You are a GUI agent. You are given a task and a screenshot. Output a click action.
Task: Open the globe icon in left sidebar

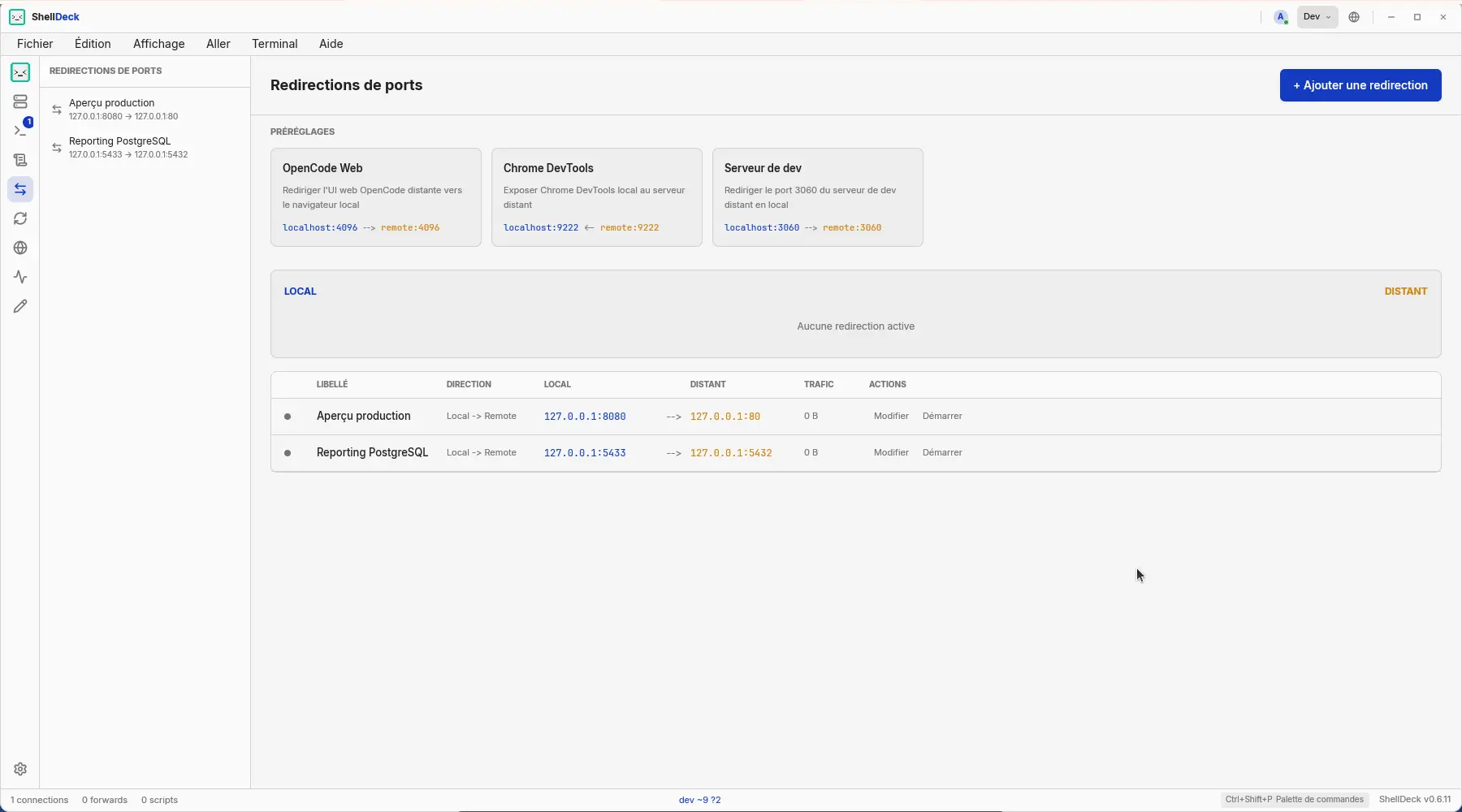[x=20, y=248]
